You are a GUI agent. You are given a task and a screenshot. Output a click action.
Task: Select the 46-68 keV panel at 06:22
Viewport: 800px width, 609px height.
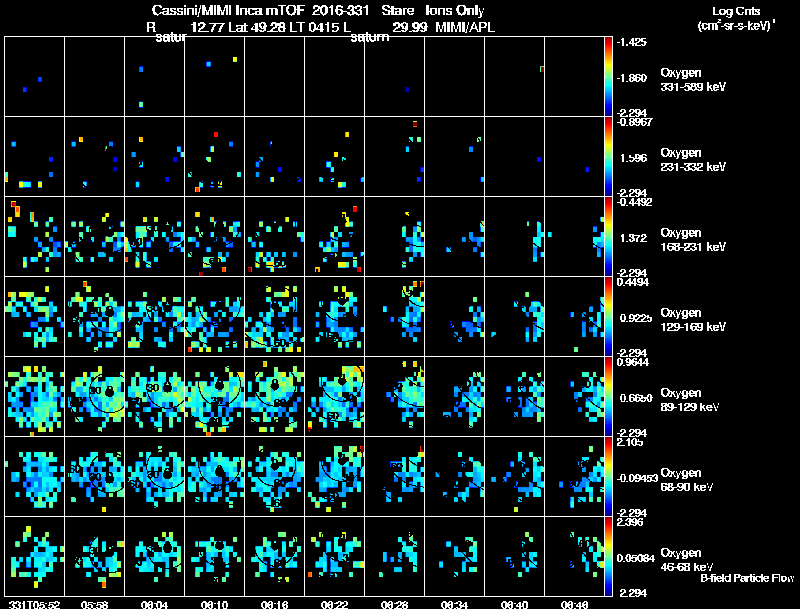click(335, 556)
